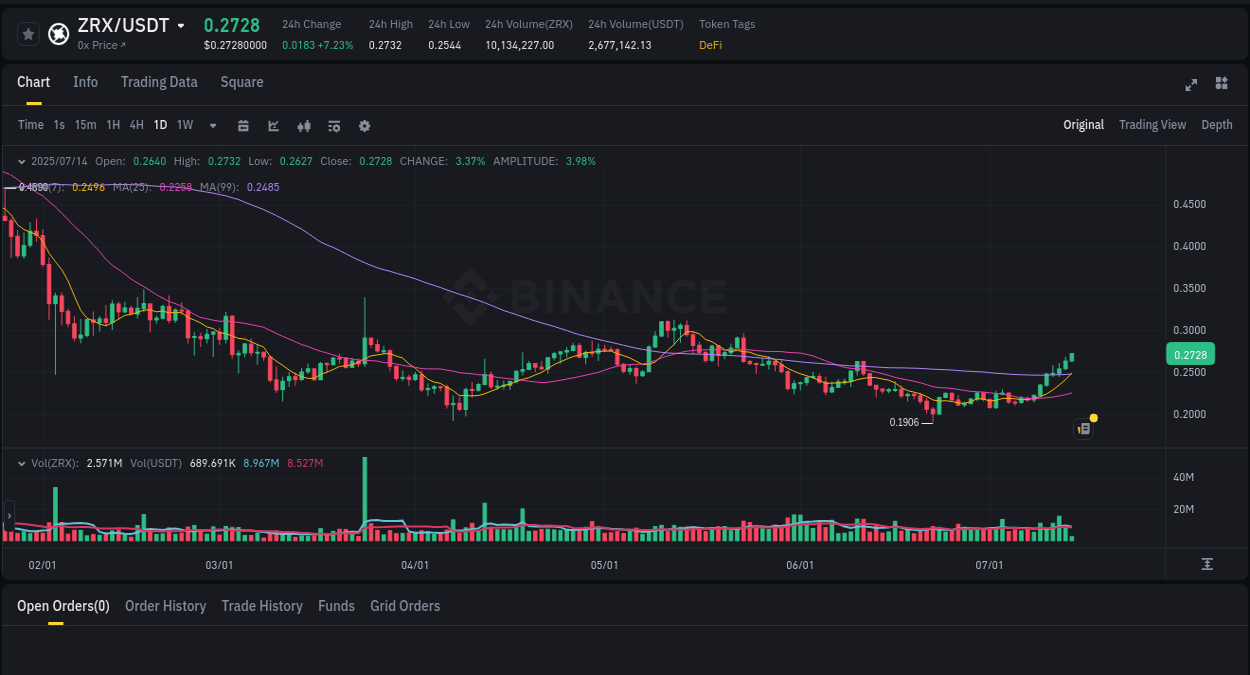Switch chart to Trading View mode
Screen dimensions: 1250x675
[x=1152, y=125]
